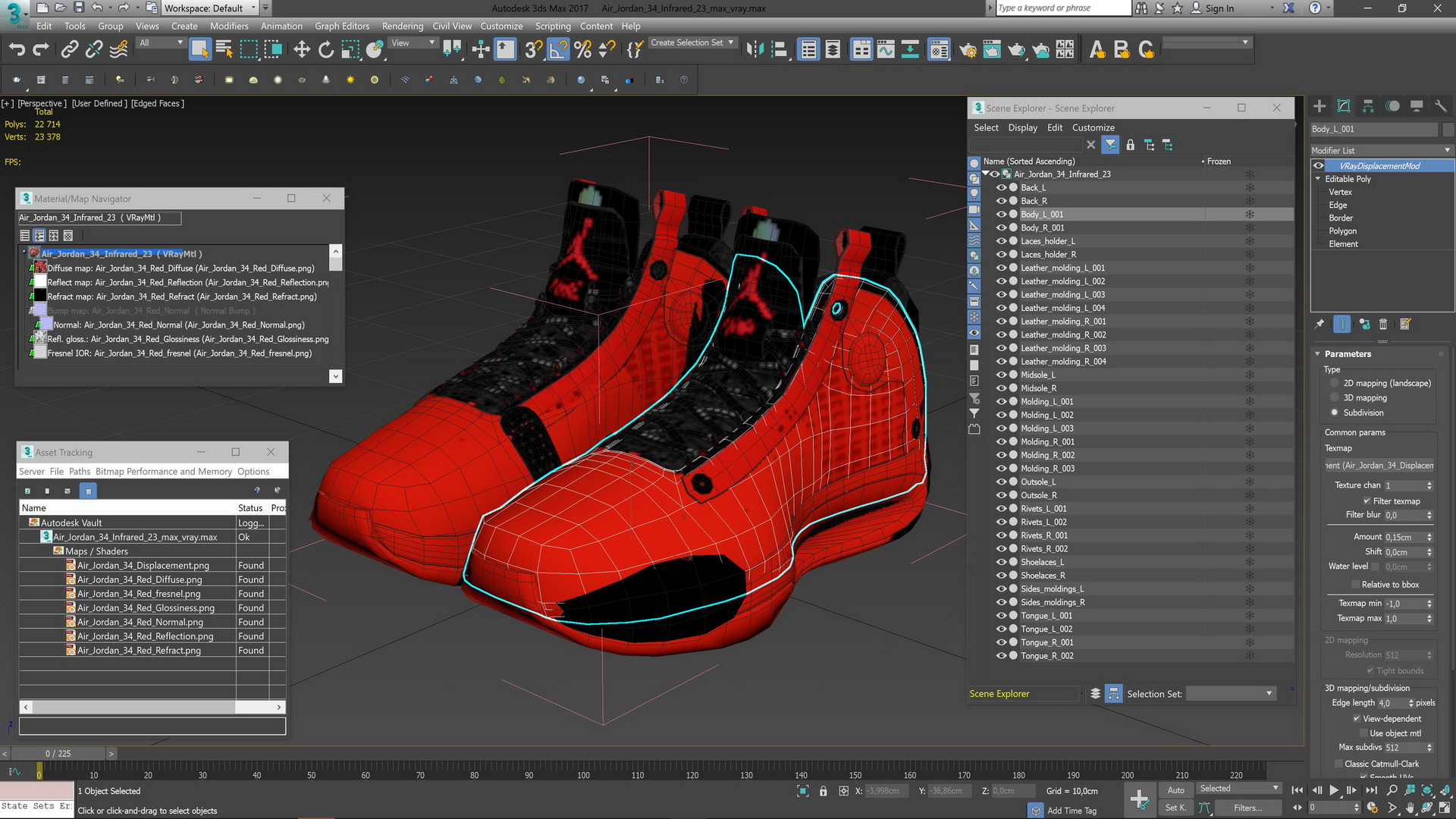Click the Redo arrow in main toolbar
This screenshot has width=1456, height=819.
[41, 50]
